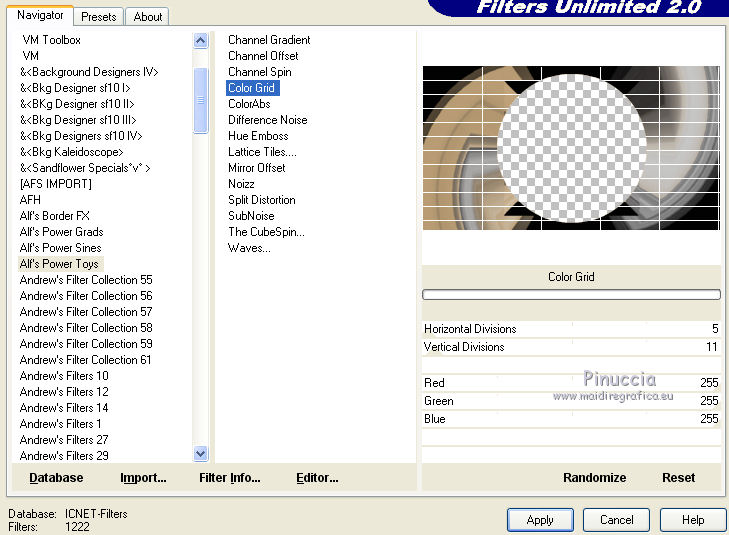The image size is (729, 535).
Task: Select &<Sandflower Specials°v° > category
Action: 85,168
